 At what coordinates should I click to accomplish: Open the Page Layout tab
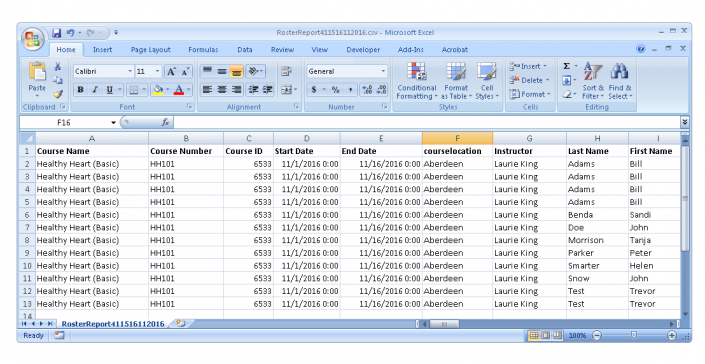pos(151,49)
